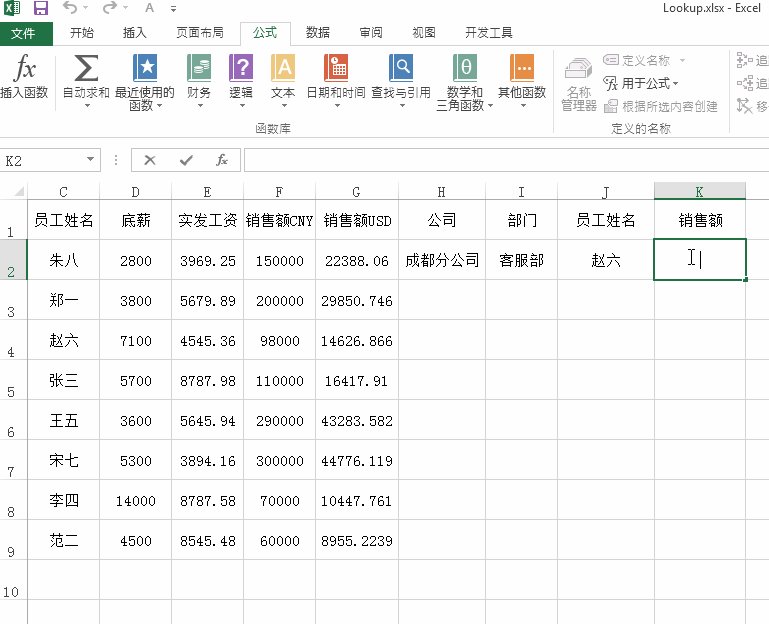
Task: Switch to the View (视图) tab
Action: coord(424,33)
